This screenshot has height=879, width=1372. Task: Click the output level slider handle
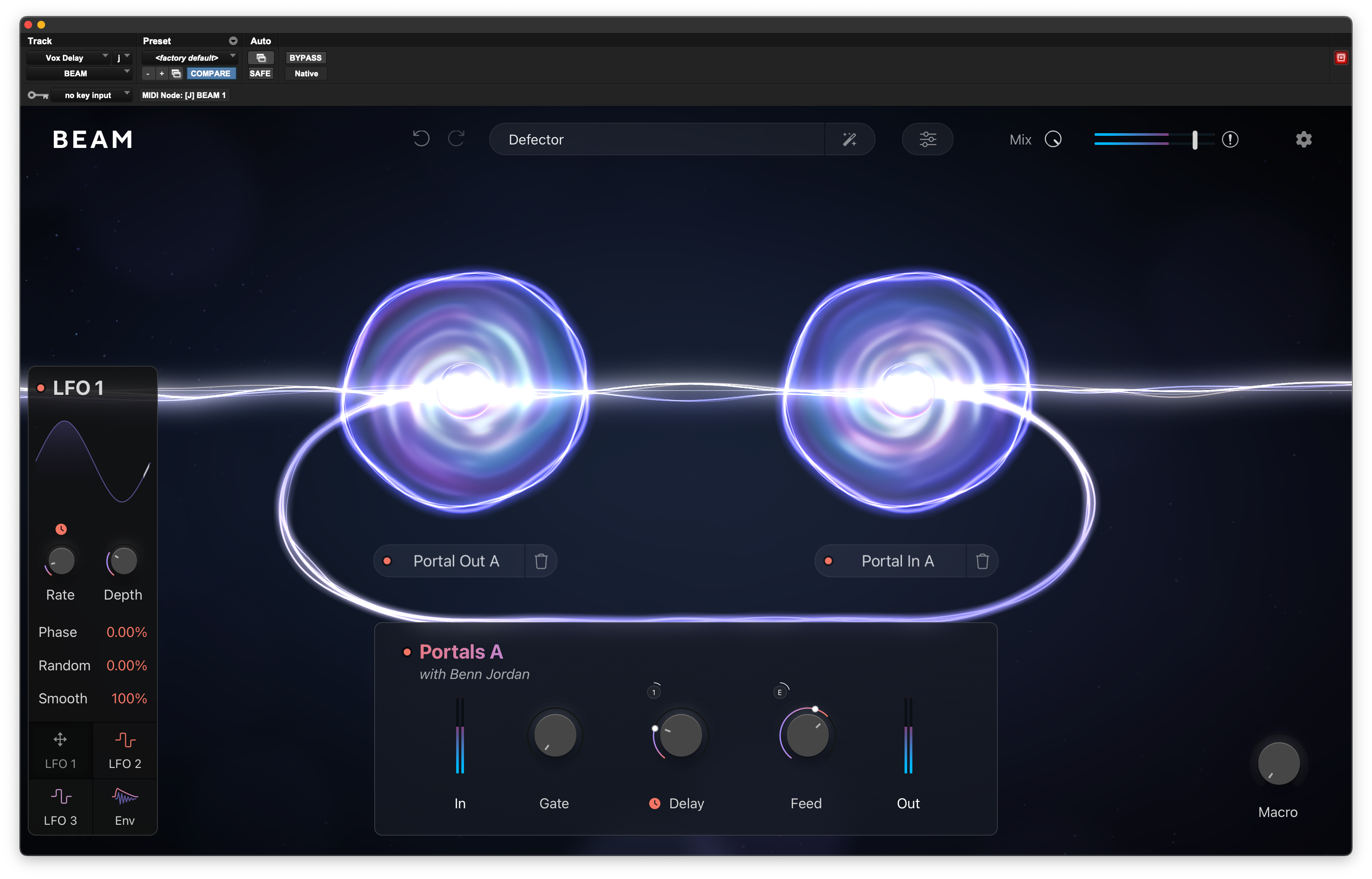click(x=1195, y=139)
